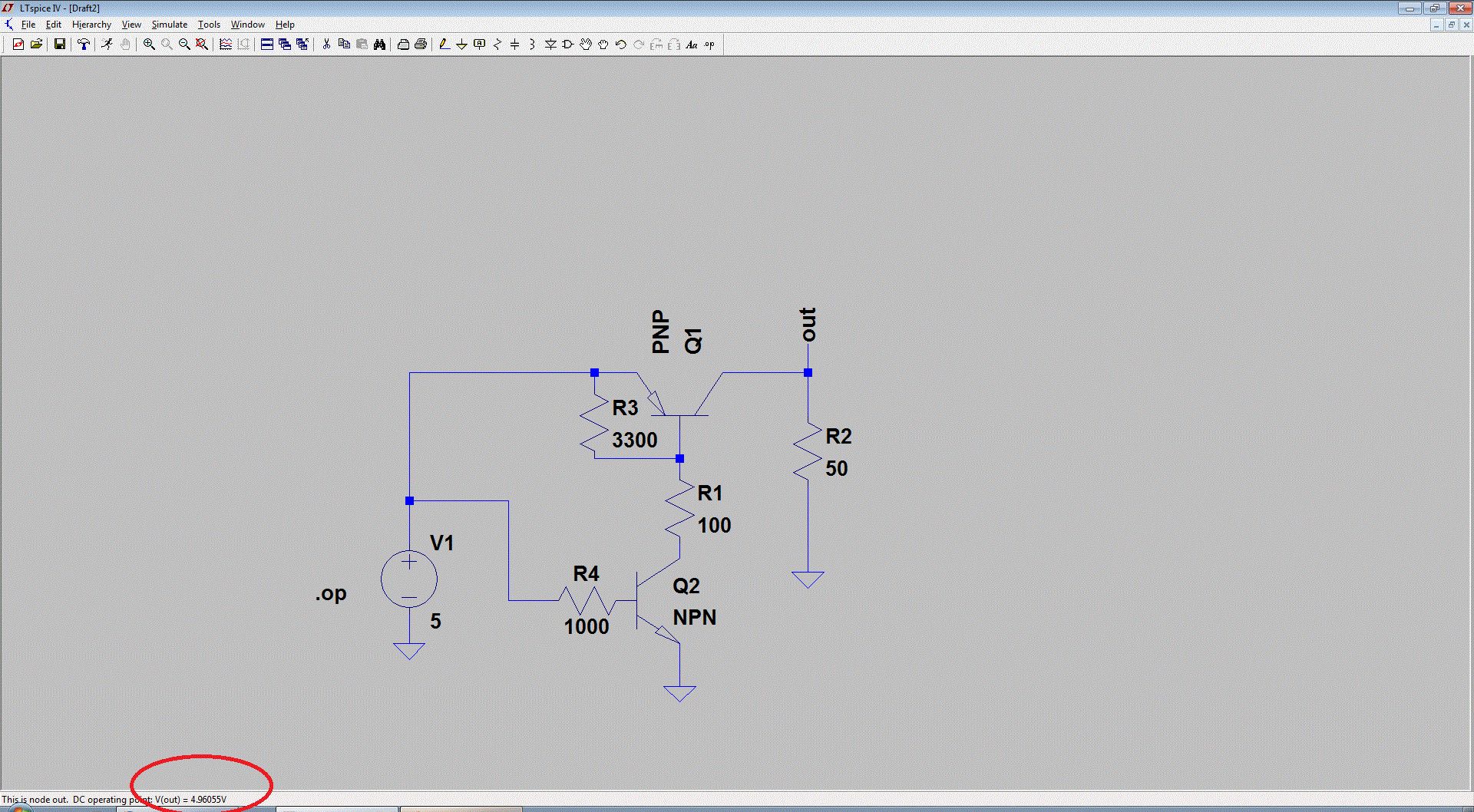Select the Resistor component tool

tap(497, 45)
